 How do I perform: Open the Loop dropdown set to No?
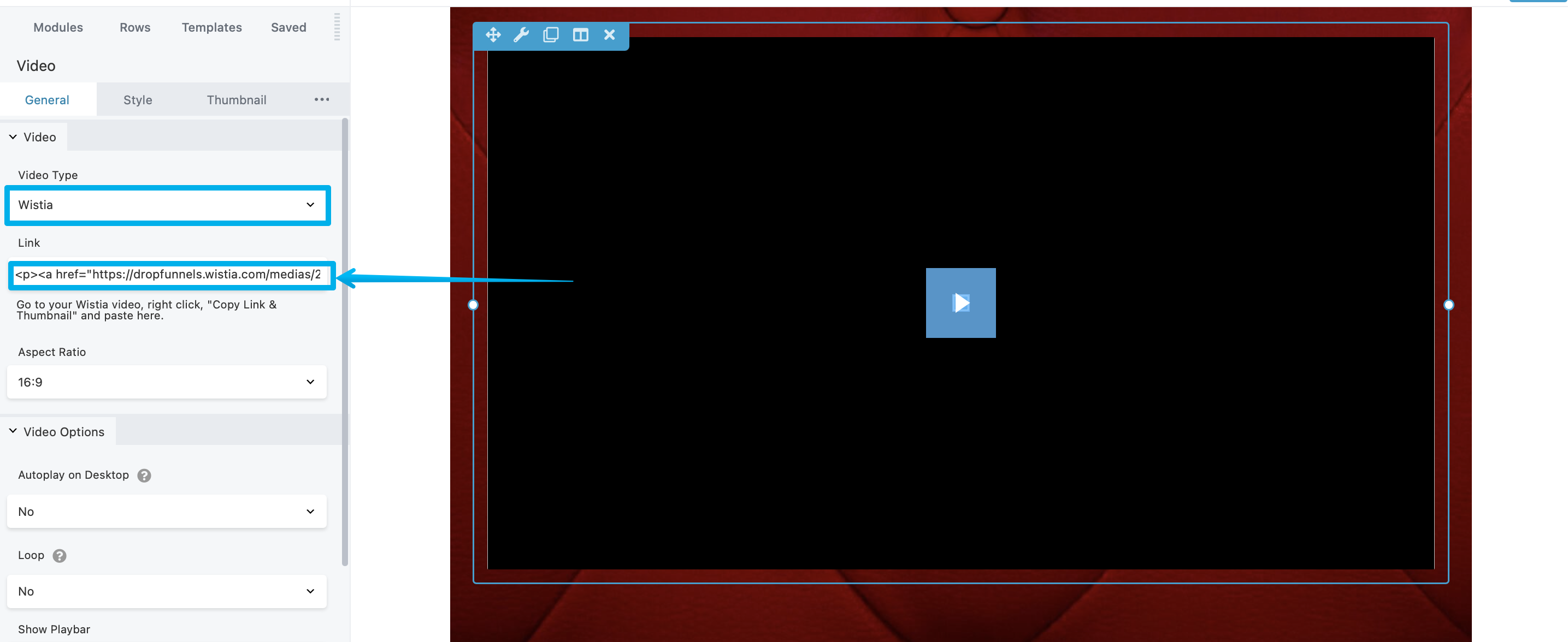(x=167, y=592)
